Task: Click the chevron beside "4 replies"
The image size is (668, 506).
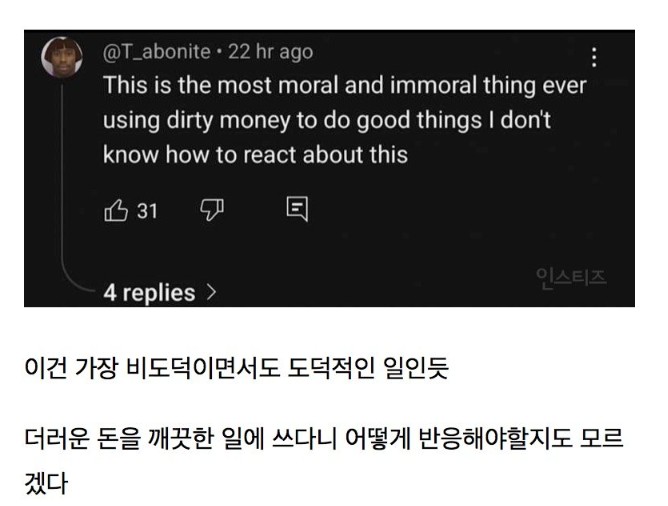Action: tap(210, 293)
